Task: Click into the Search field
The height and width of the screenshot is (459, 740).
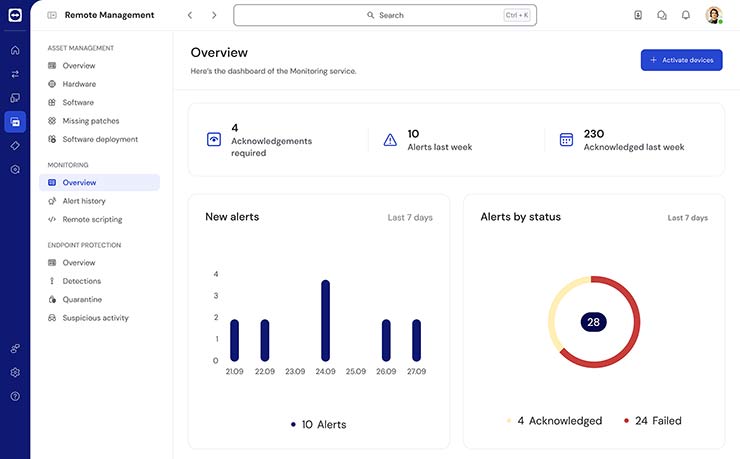Action: [x=385, y=15]
